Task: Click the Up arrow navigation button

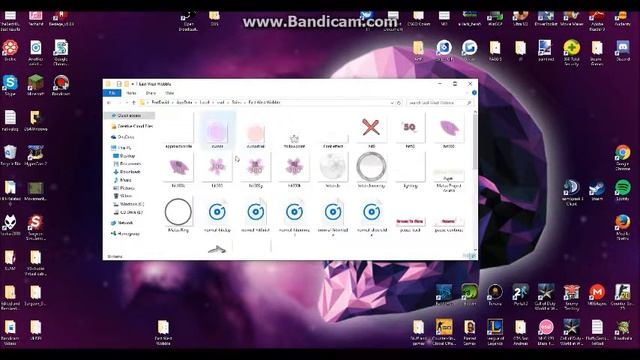Action: [x=133, y=103]
